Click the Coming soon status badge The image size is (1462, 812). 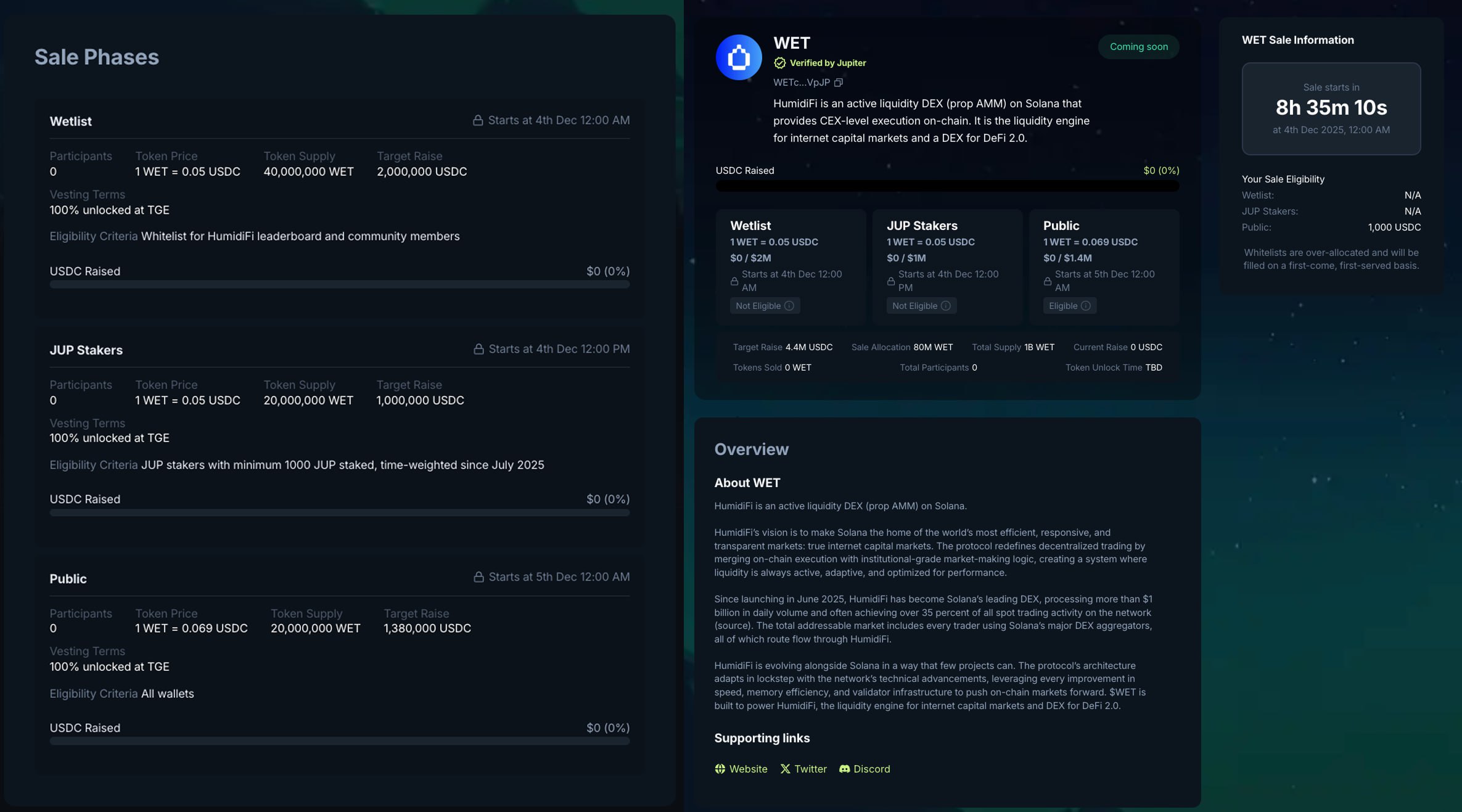point(1138,47)
